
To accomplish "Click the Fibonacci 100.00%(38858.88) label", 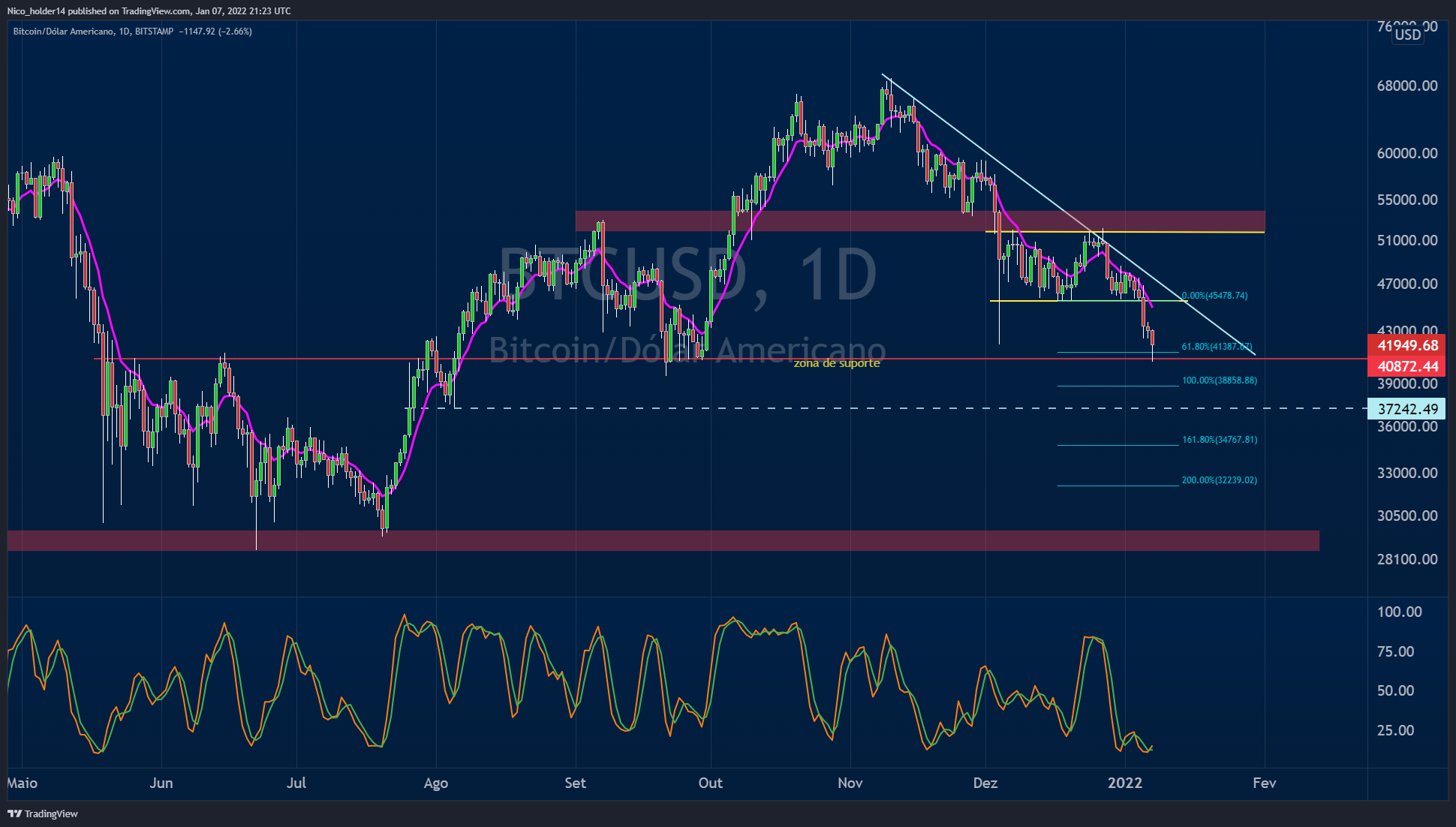I will click(x=1219, y=380).
